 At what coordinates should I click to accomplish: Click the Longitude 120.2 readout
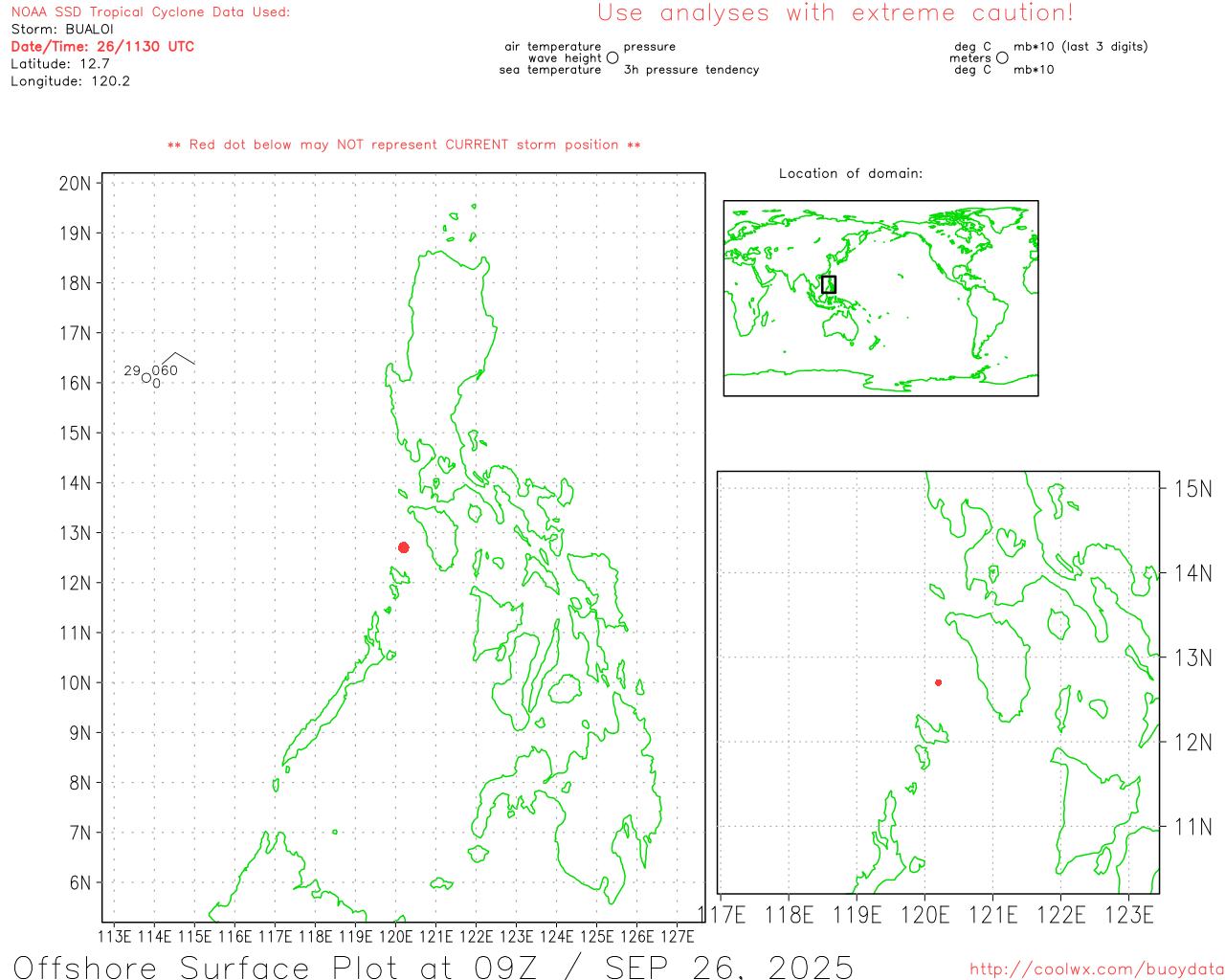tap(70, 81)
